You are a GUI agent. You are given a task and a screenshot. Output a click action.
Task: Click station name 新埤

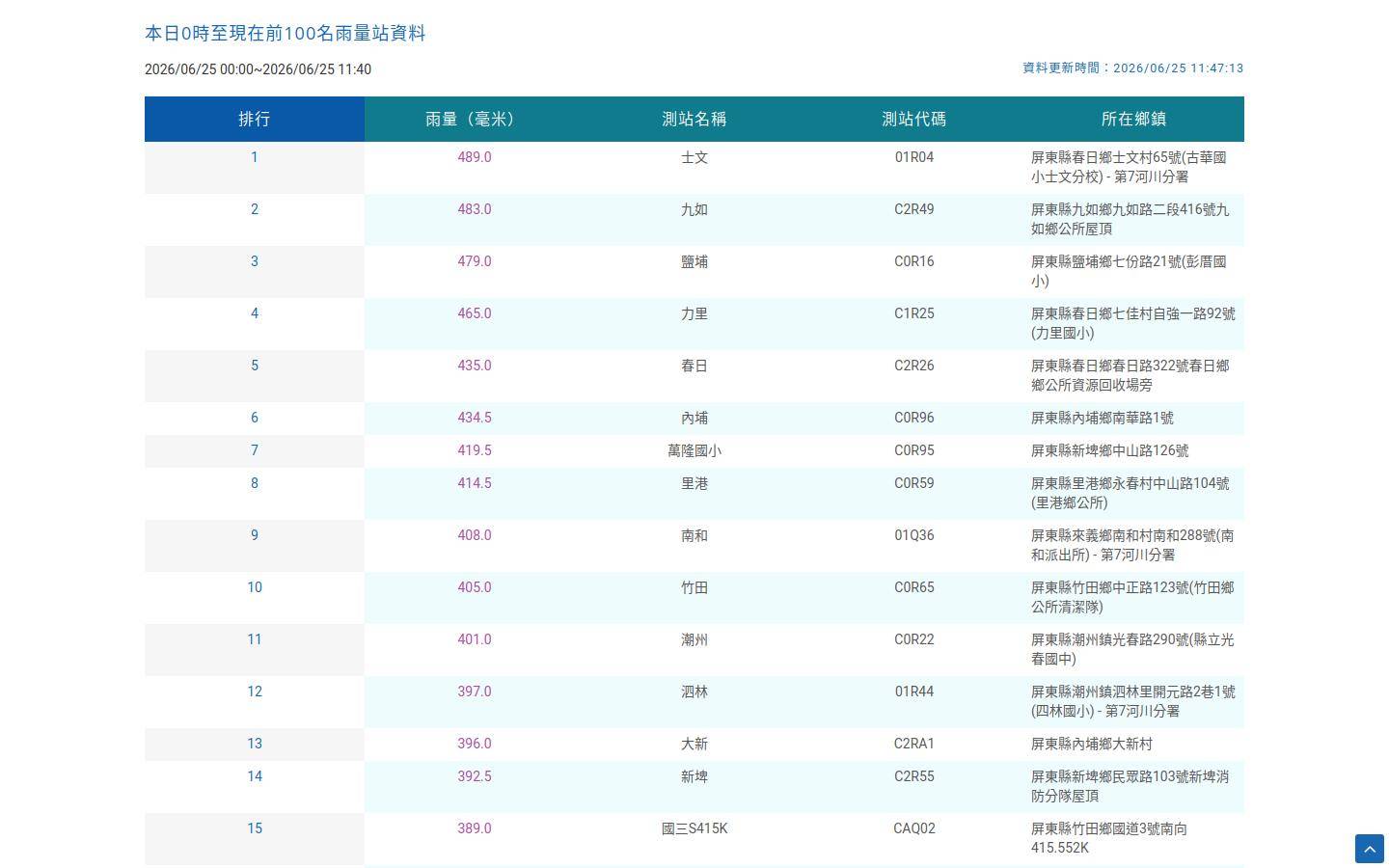[694, 776]
